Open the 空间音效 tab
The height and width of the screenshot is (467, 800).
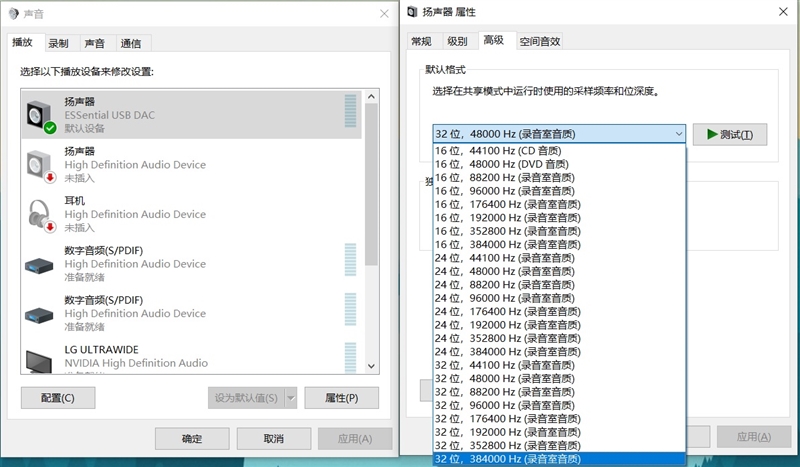[x=540, y=42]
